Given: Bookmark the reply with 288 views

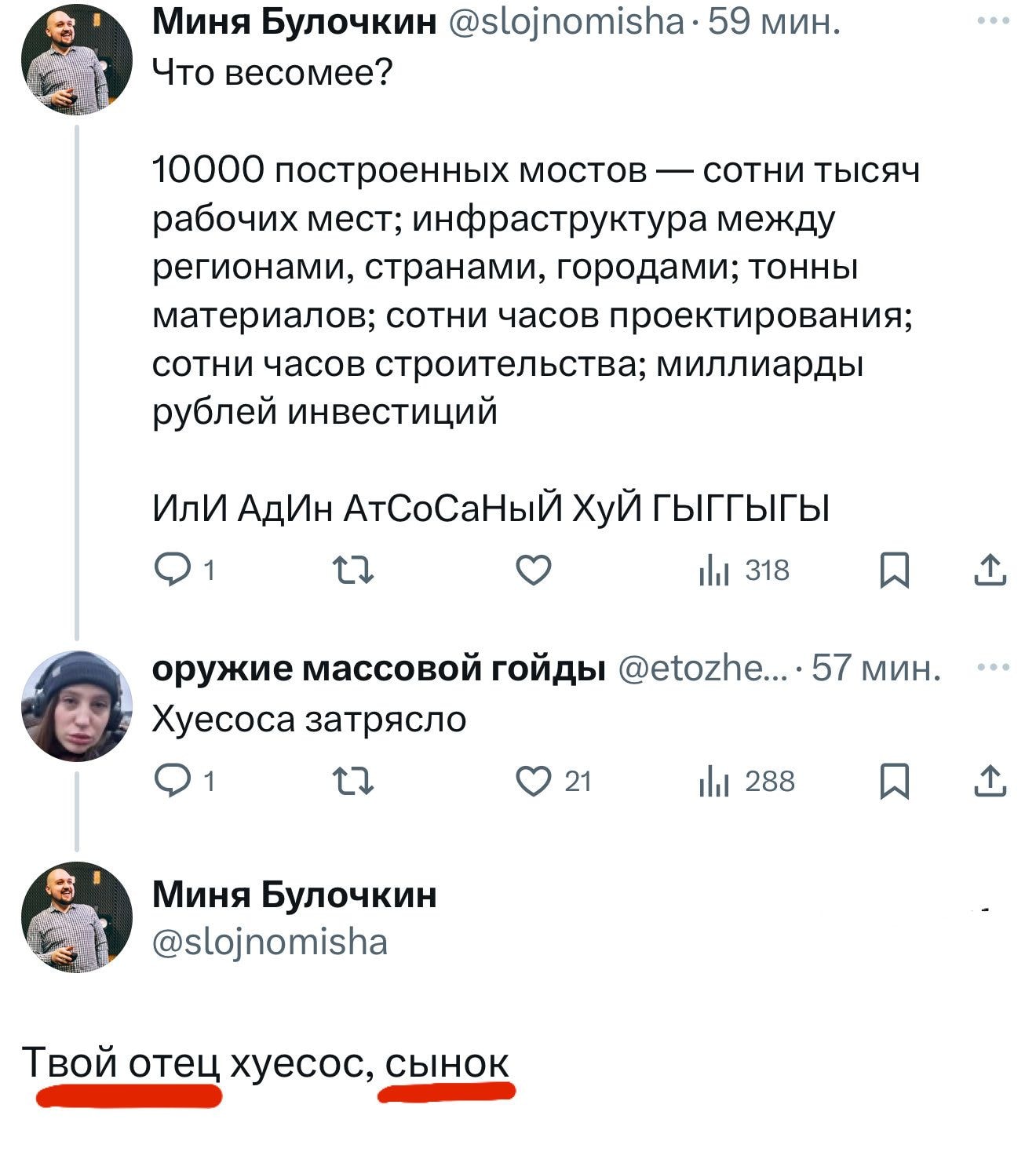Looking at the screenshot, I should tap(894, 782).
